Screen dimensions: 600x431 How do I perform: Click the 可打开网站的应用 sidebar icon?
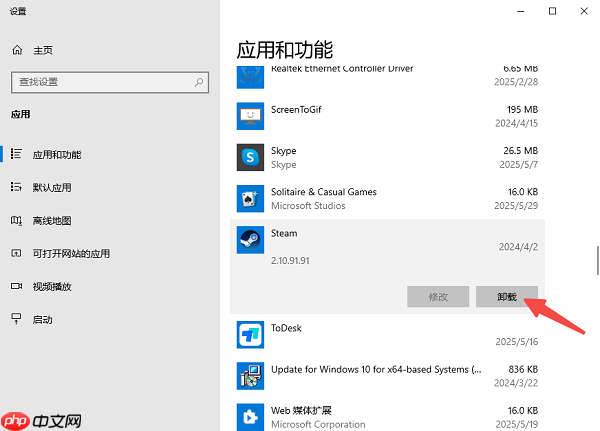(x=16, y=253)
